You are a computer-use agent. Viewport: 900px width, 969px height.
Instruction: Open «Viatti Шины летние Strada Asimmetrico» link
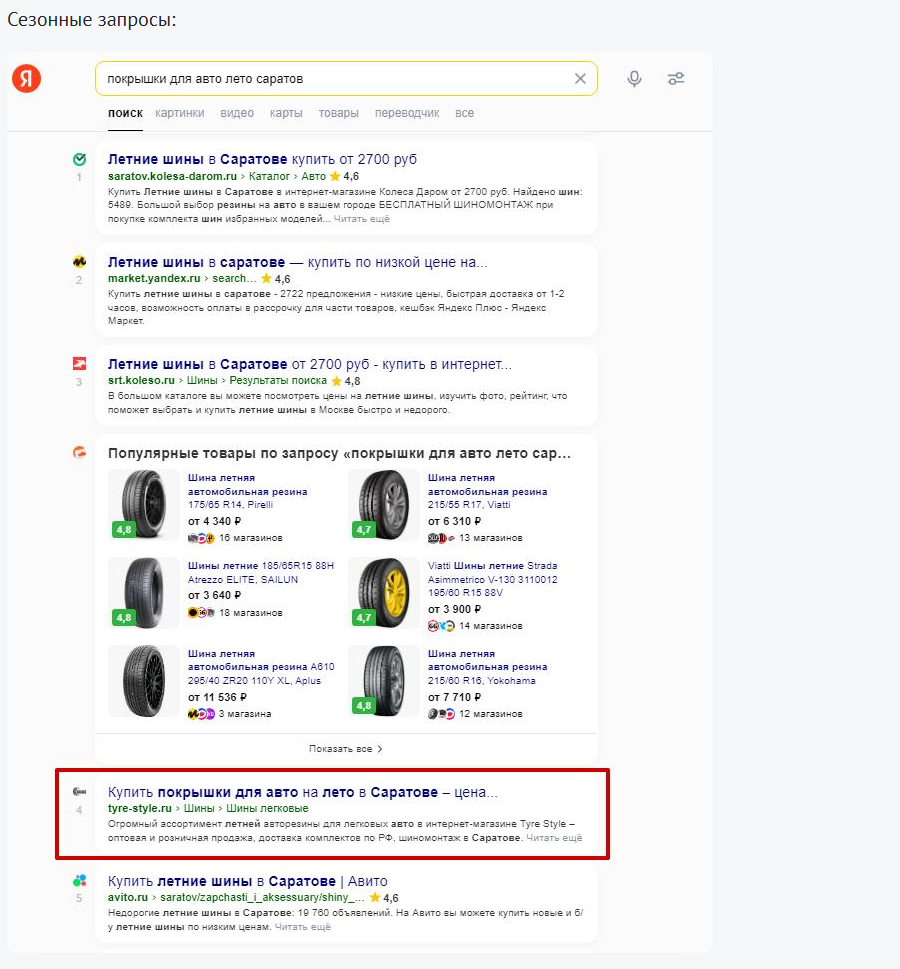(x=493, y=579)
